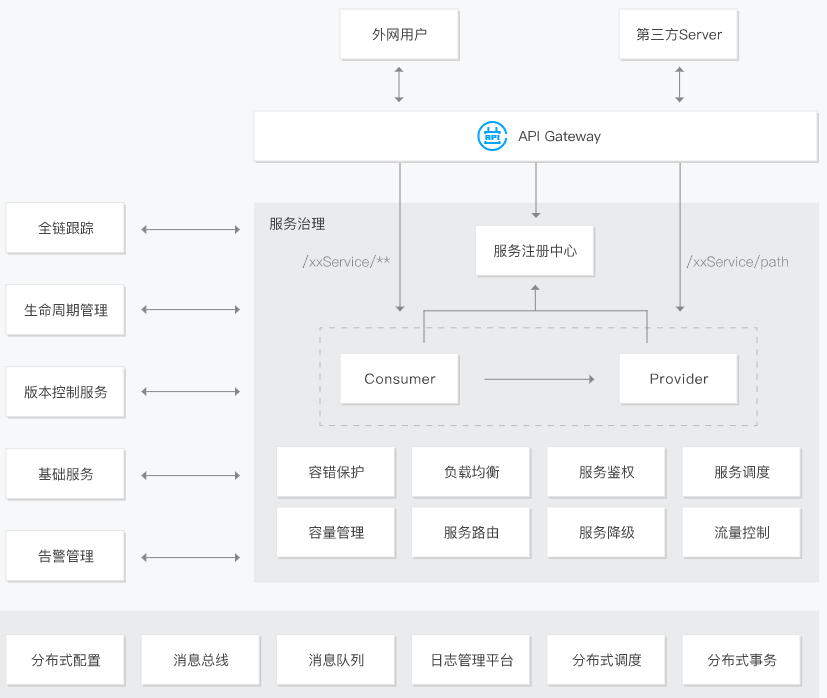Click the 日志管理平台 component
Image resolution: width=827 pixels, height=698 pixels.
[471, 660]
